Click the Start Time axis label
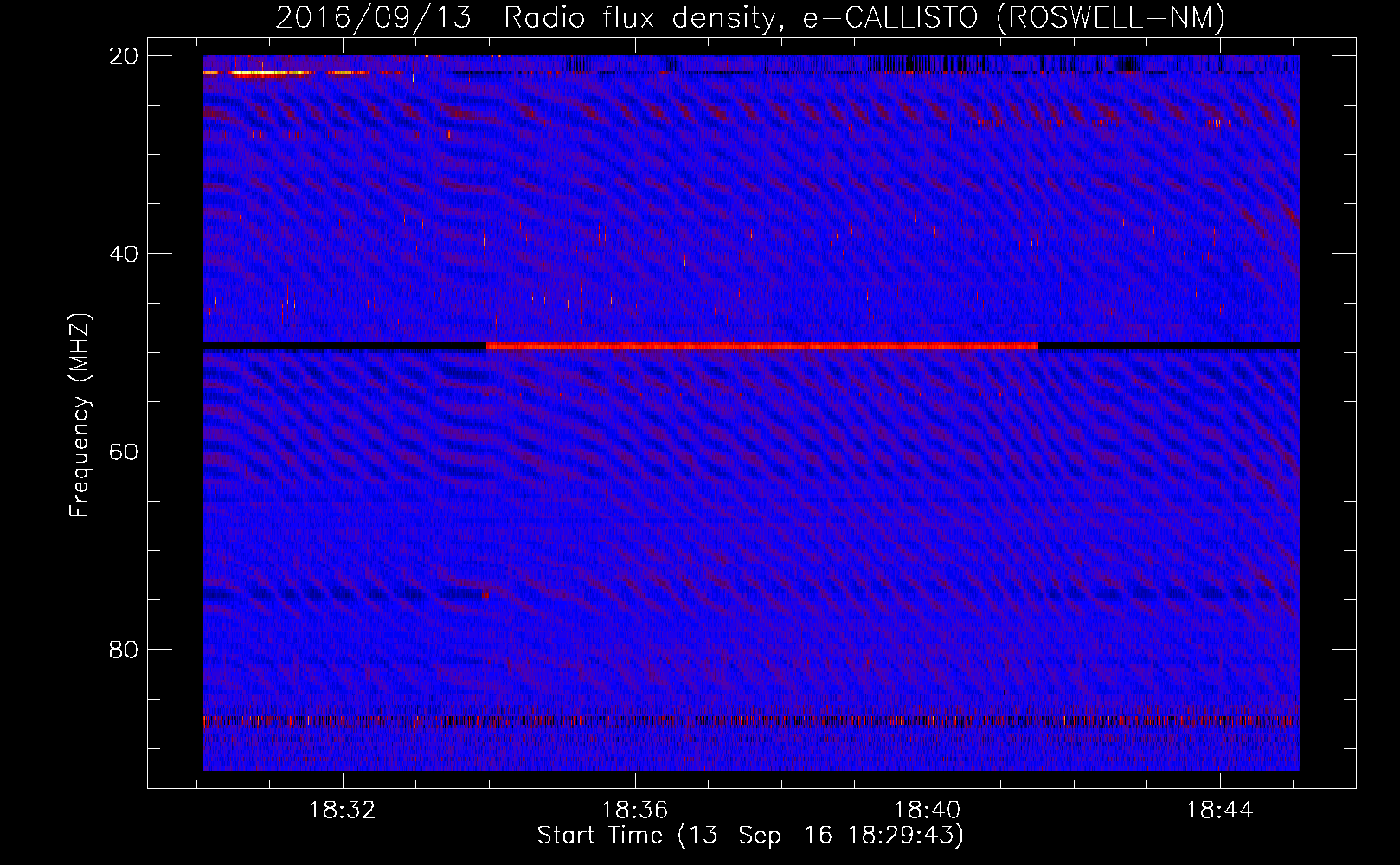 click(x=750, y=836)
